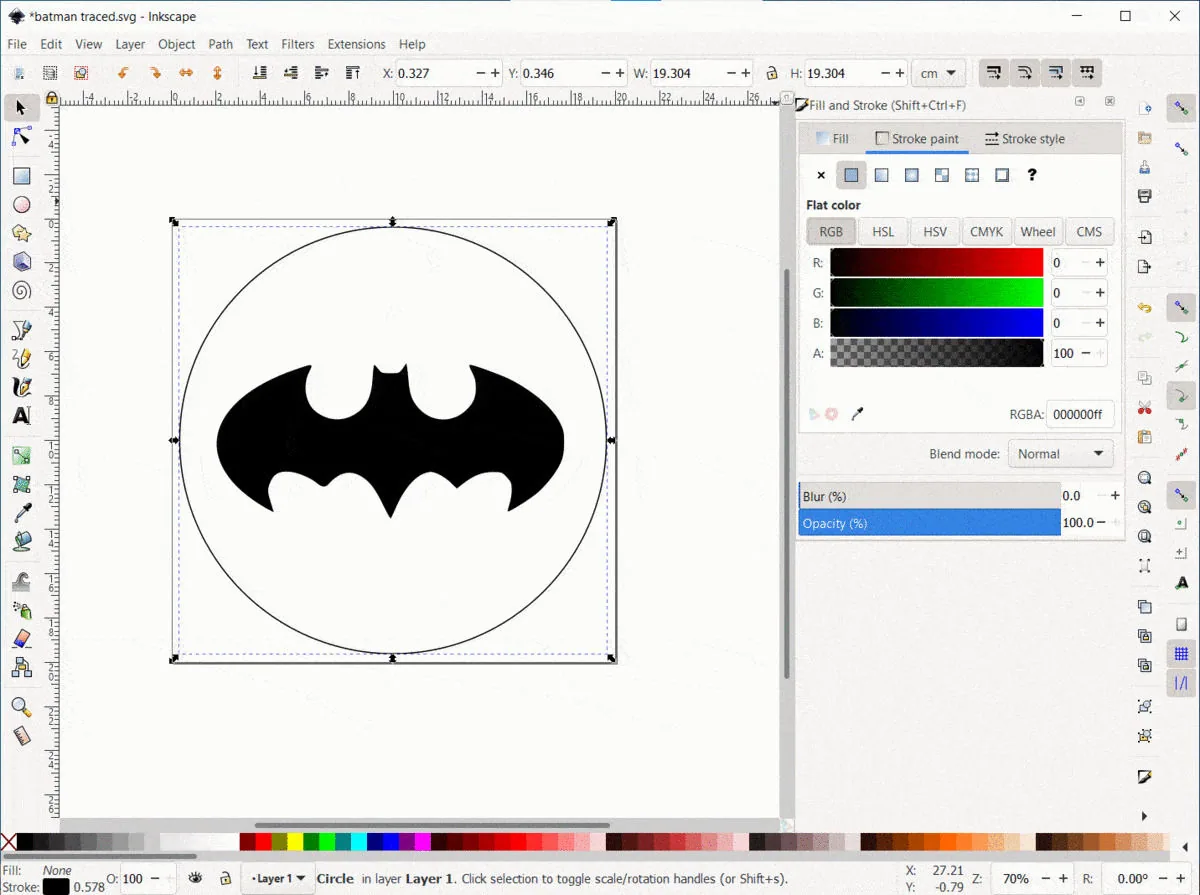Select the CMYK color mode
The width and height of the screenshot is (1200, 895).
click(987, 231)
